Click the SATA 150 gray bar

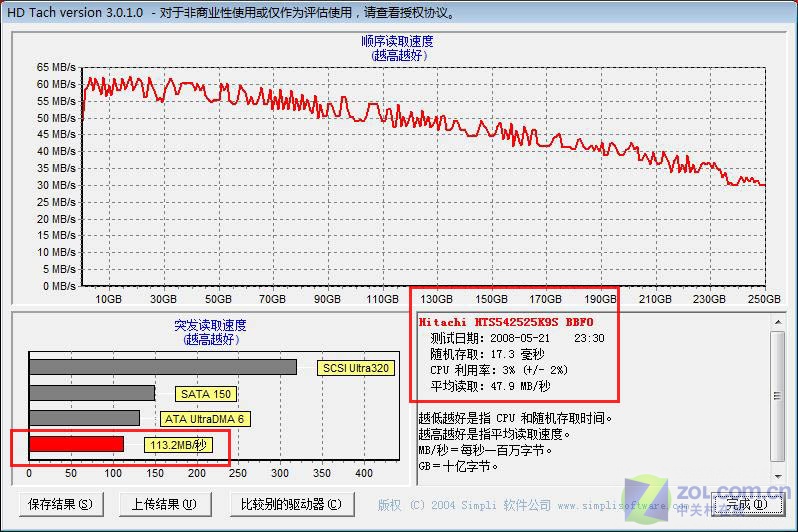(92, 393)
